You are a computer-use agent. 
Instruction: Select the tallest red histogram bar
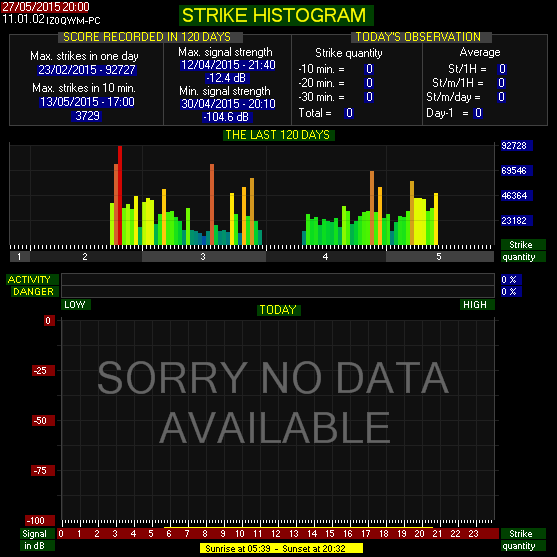coord(120,195)
